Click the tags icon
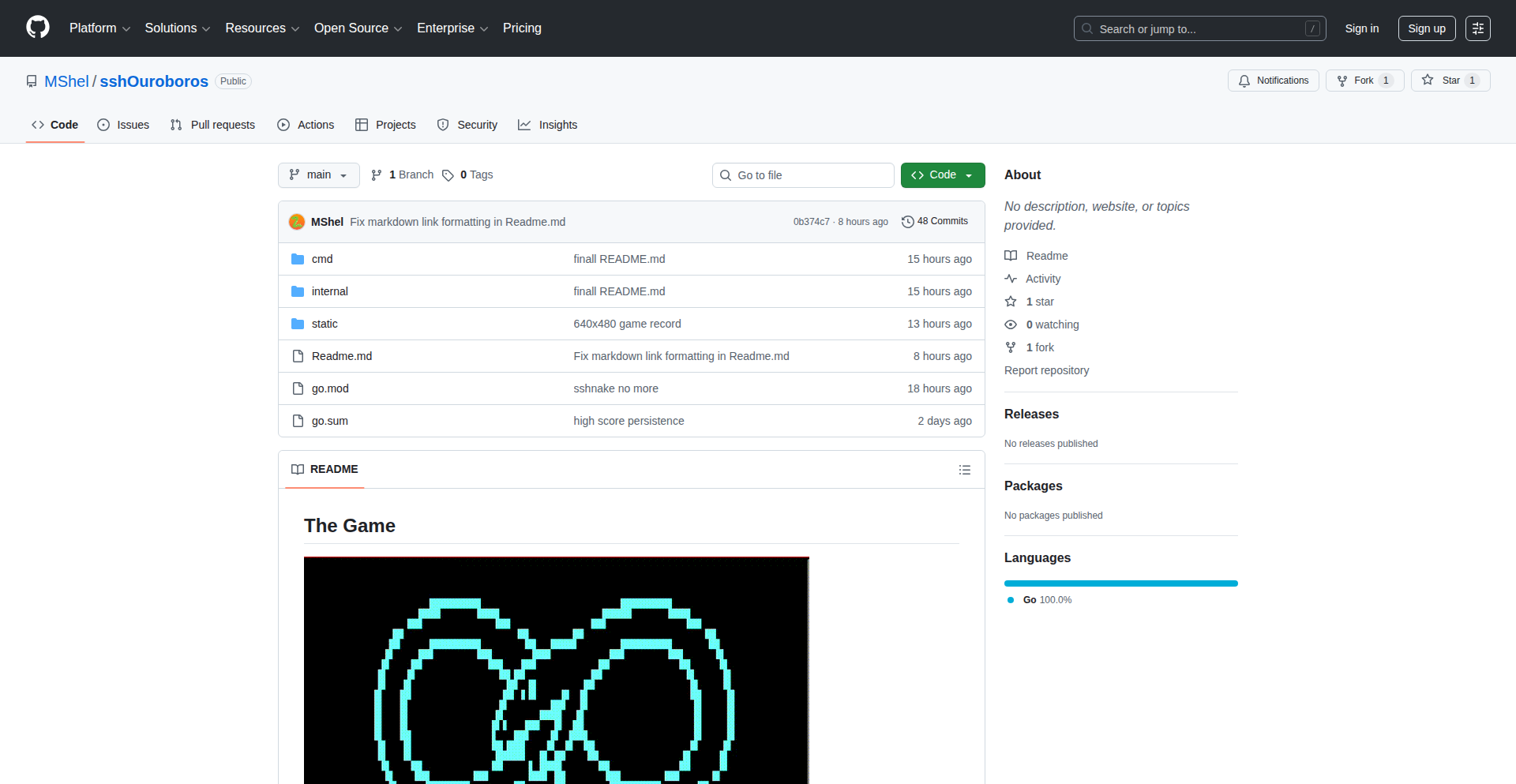 pyautogui.click(x=448, y=175)
